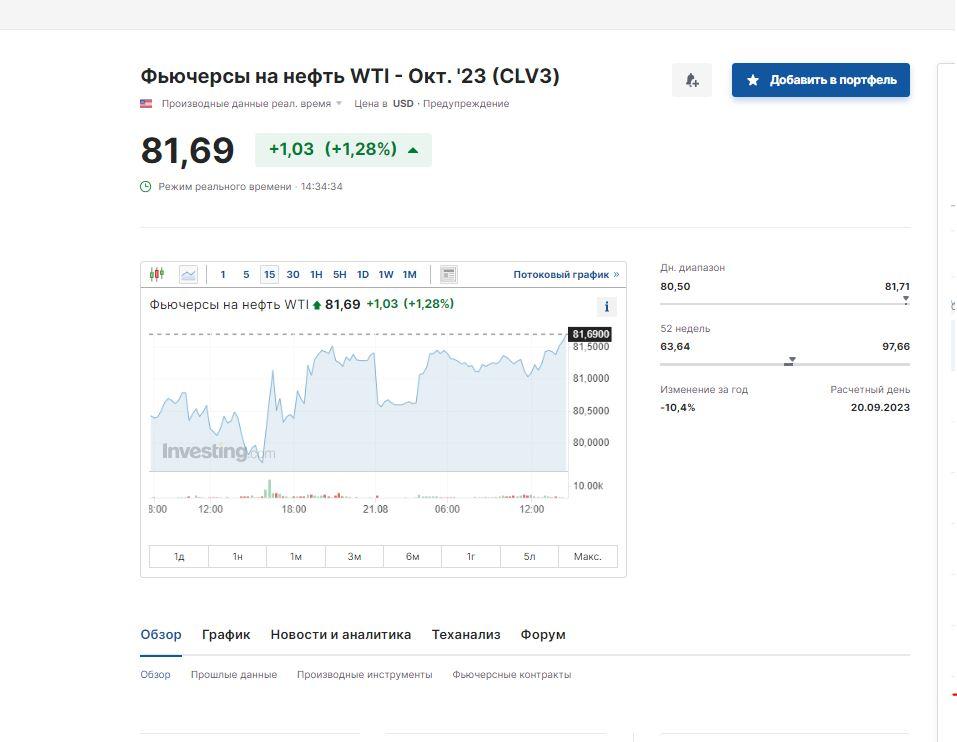This screenshot has width=957, height=742.
Task: Click the '63,64' 52-week low value
Action: coord(675,347)
